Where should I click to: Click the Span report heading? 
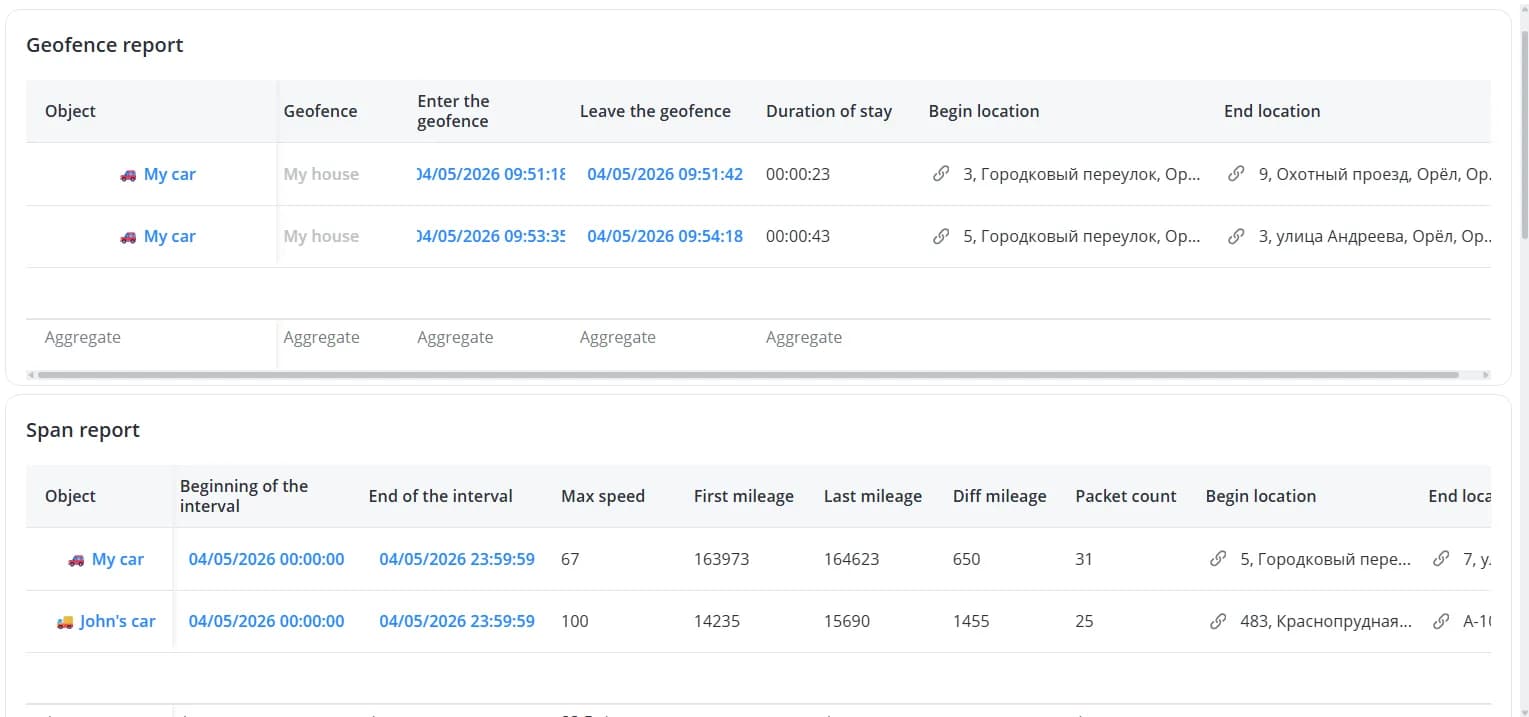(83, 430)
